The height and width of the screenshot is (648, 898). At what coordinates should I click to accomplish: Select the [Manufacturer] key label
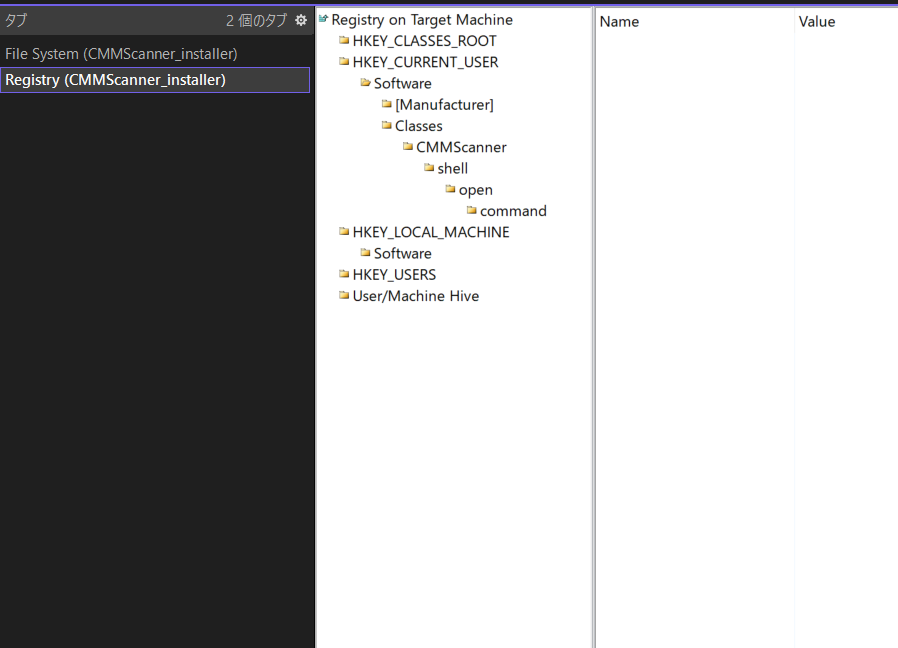[444, 105]
